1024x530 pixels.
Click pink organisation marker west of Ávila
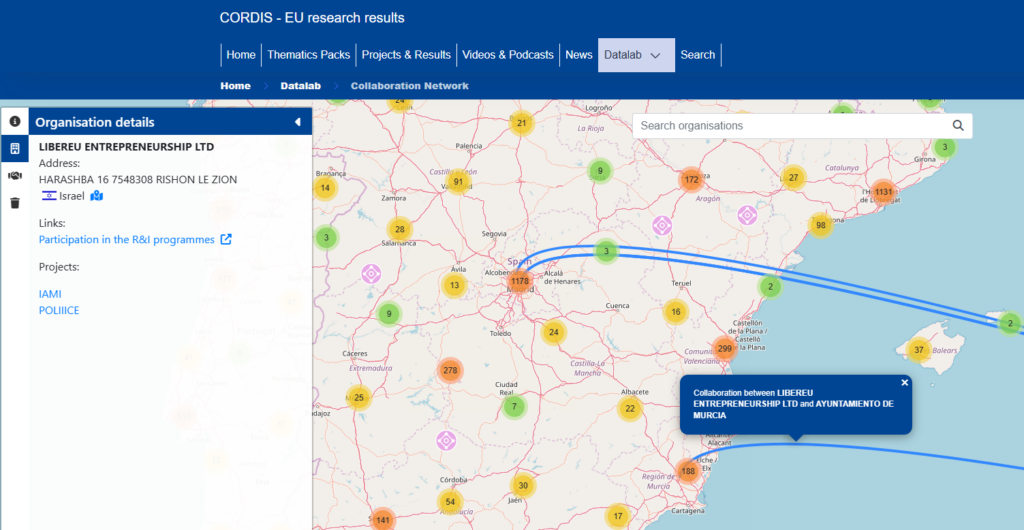point(371,273)
